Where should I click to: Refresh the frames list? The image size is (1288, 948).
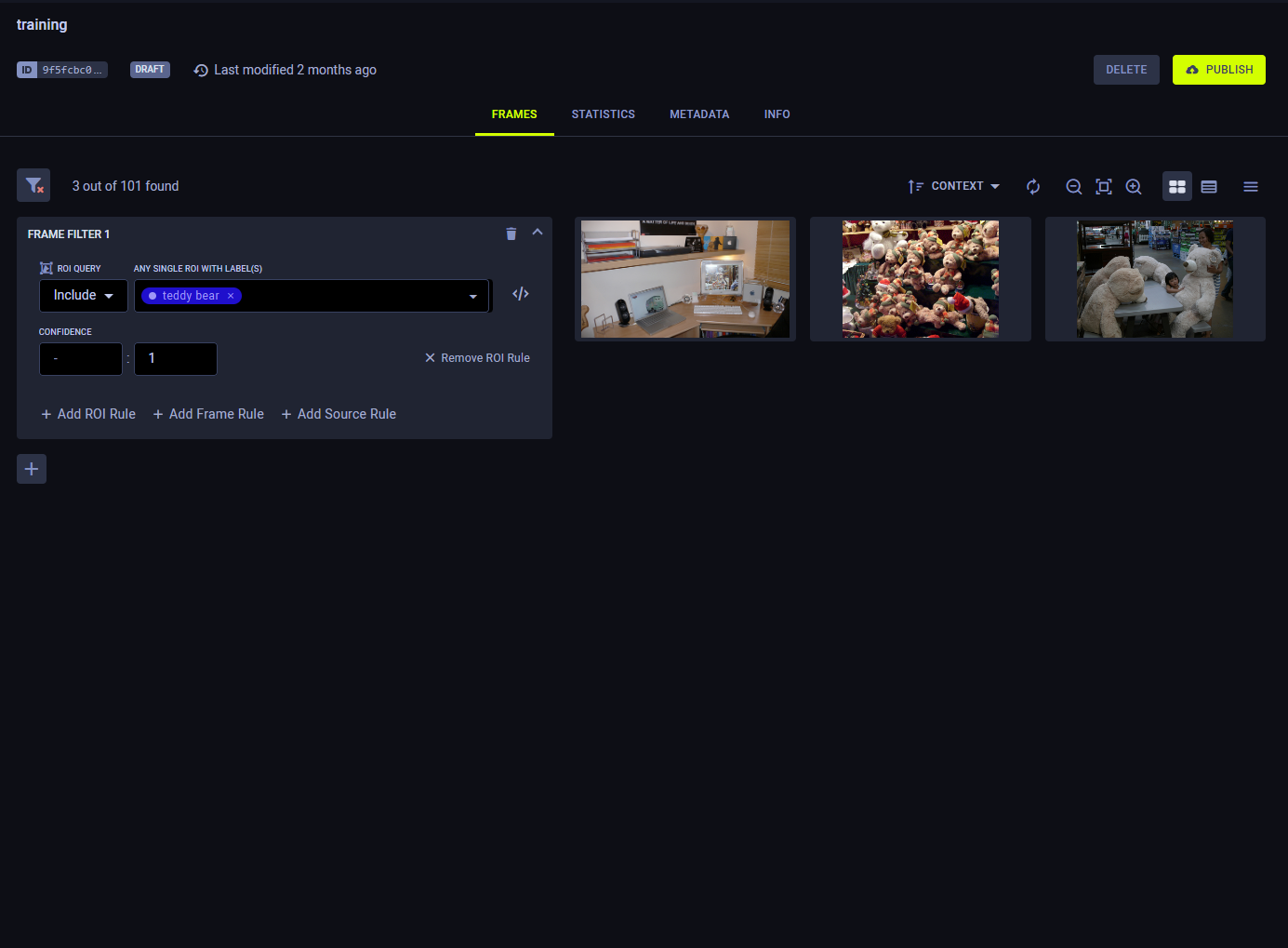click(1033, 186)
